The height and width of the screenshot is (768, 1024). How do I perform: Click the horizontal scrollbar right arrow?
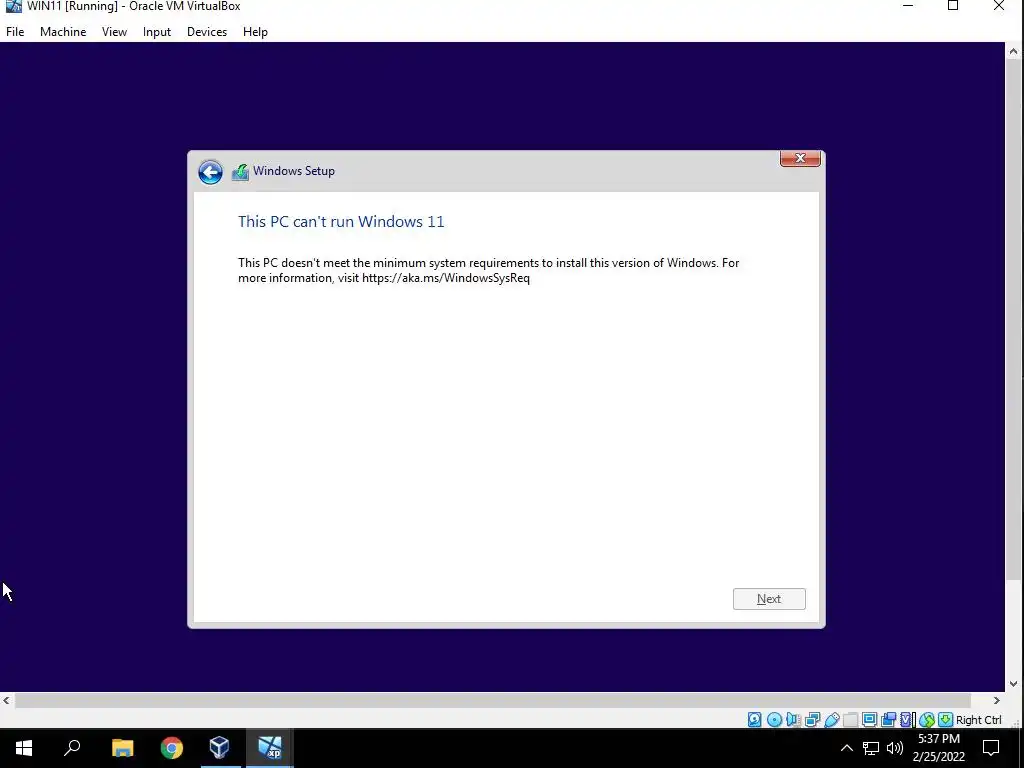[x=997, y=700]
